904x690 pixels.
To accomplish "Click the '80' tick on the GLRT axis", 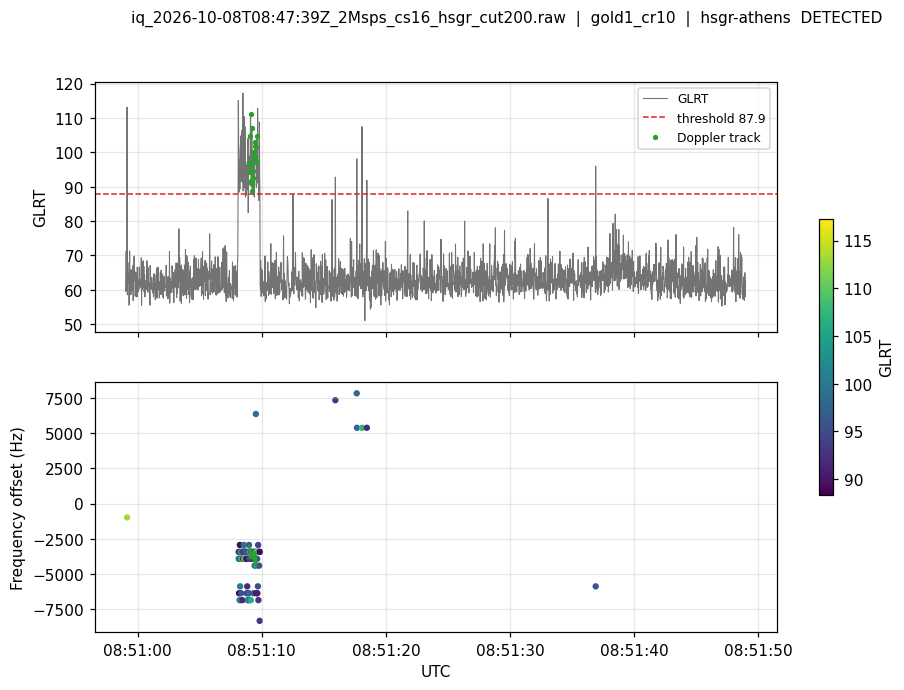I will tap(74, 222).
